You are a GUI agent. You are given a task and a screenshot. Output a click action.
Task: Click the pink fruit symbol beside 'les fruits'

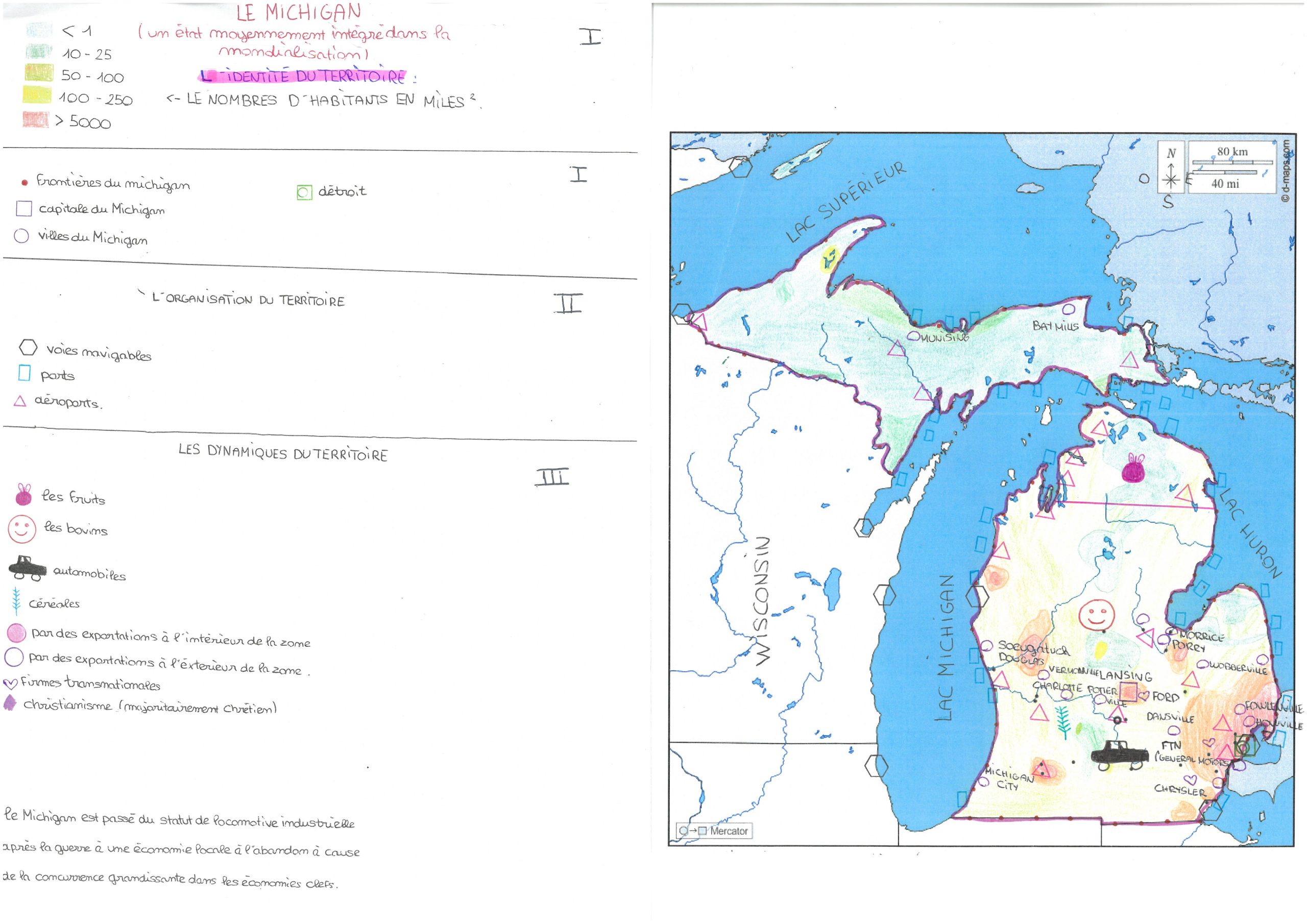coord(23,495)
